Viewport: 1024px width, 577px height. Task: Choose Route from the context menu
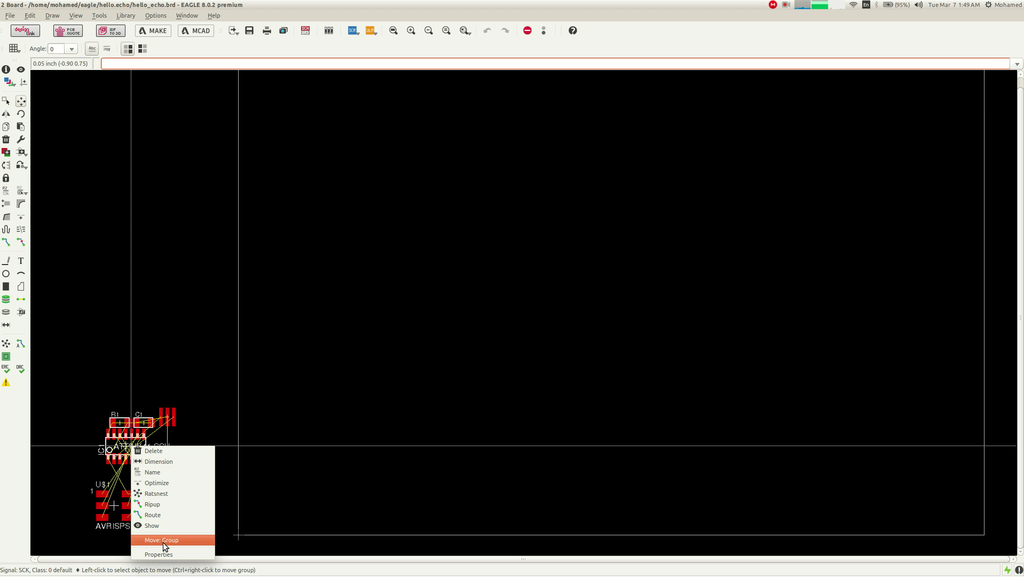173,515
